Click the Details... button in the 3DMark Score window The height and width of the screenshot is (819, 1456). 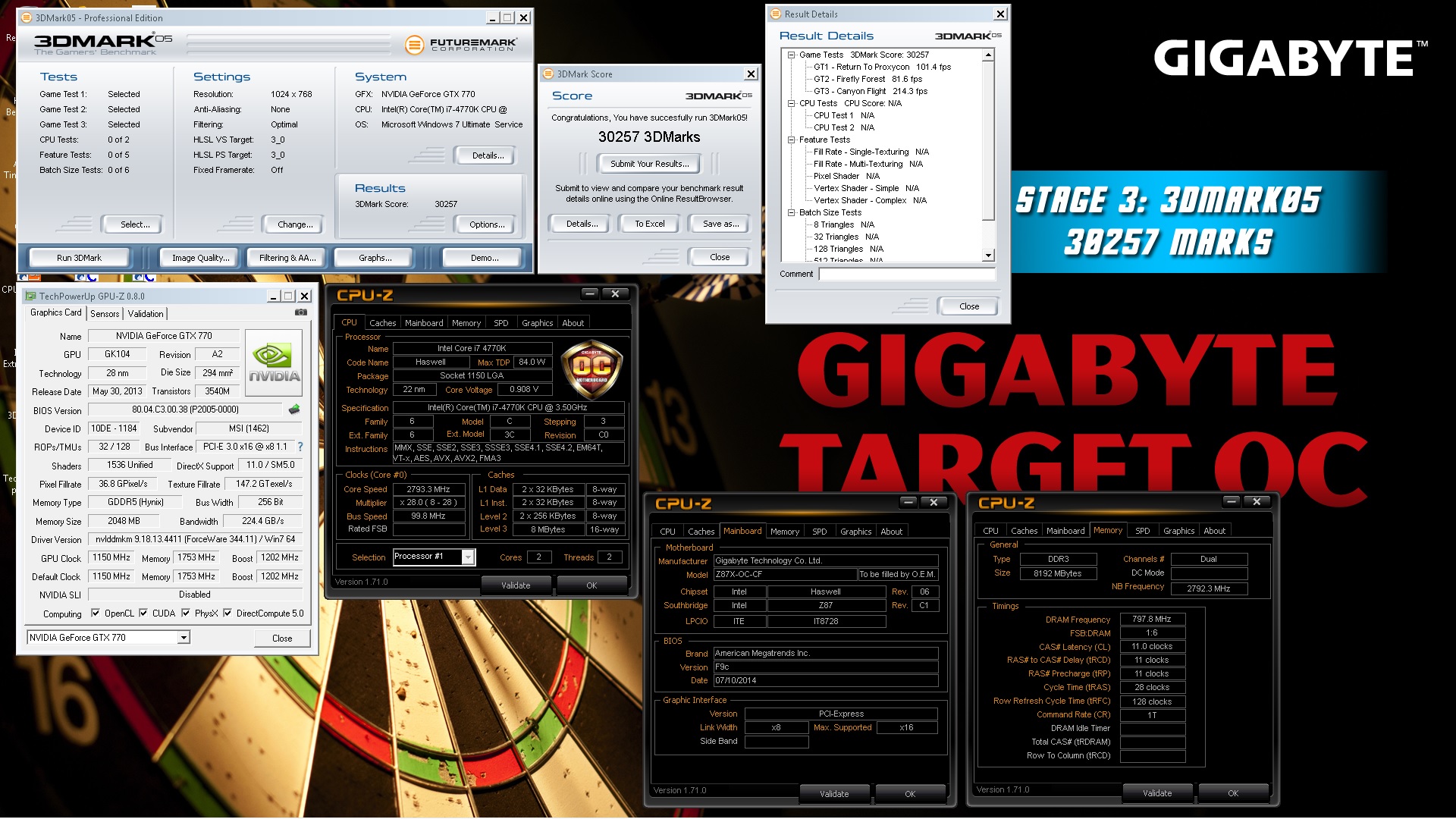pyautogui.click(x=582, y=224)
